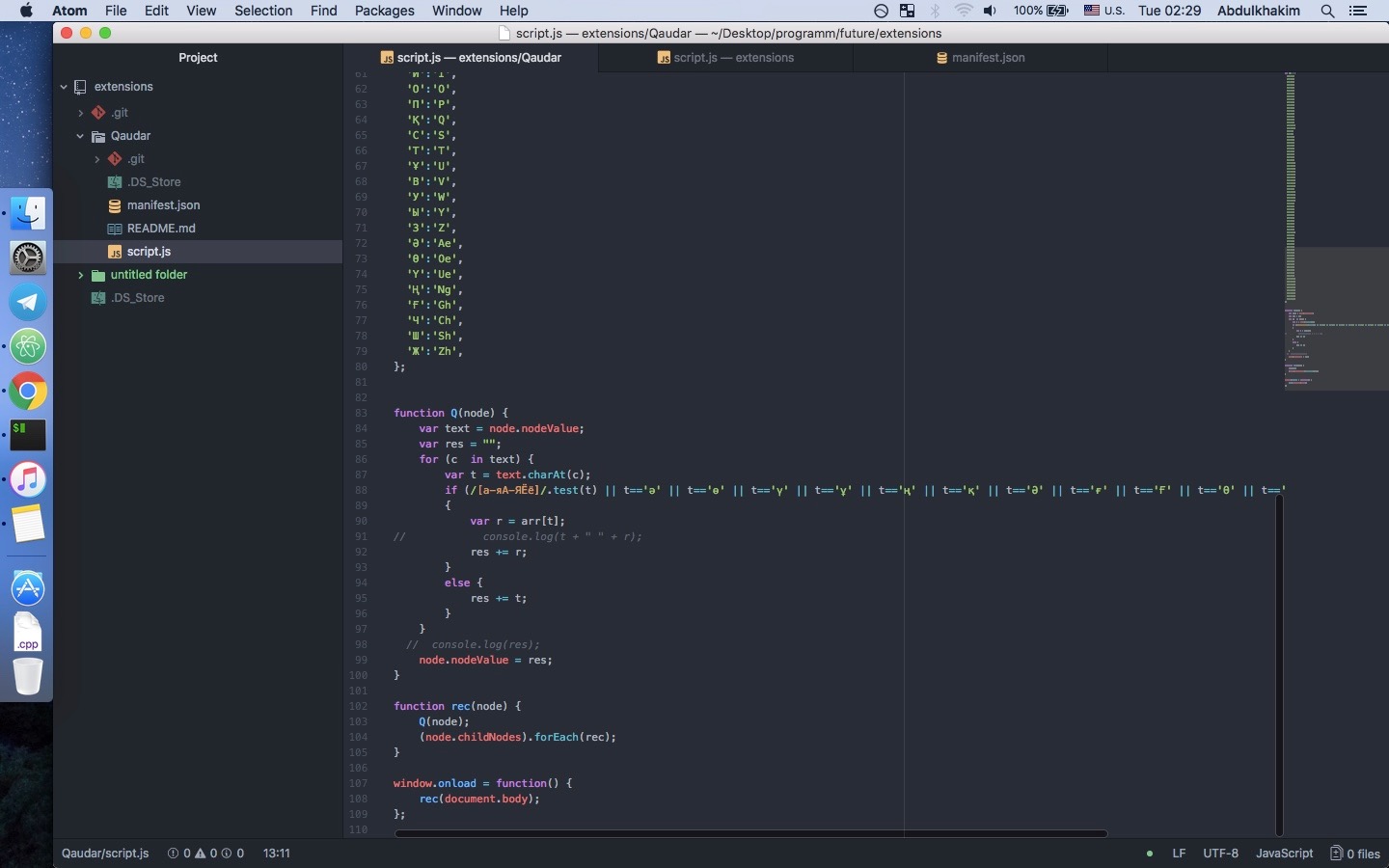Click the Abdulkhakim user name menu
Viewport: 1389px width, 868px height.
pos(1259,11)
